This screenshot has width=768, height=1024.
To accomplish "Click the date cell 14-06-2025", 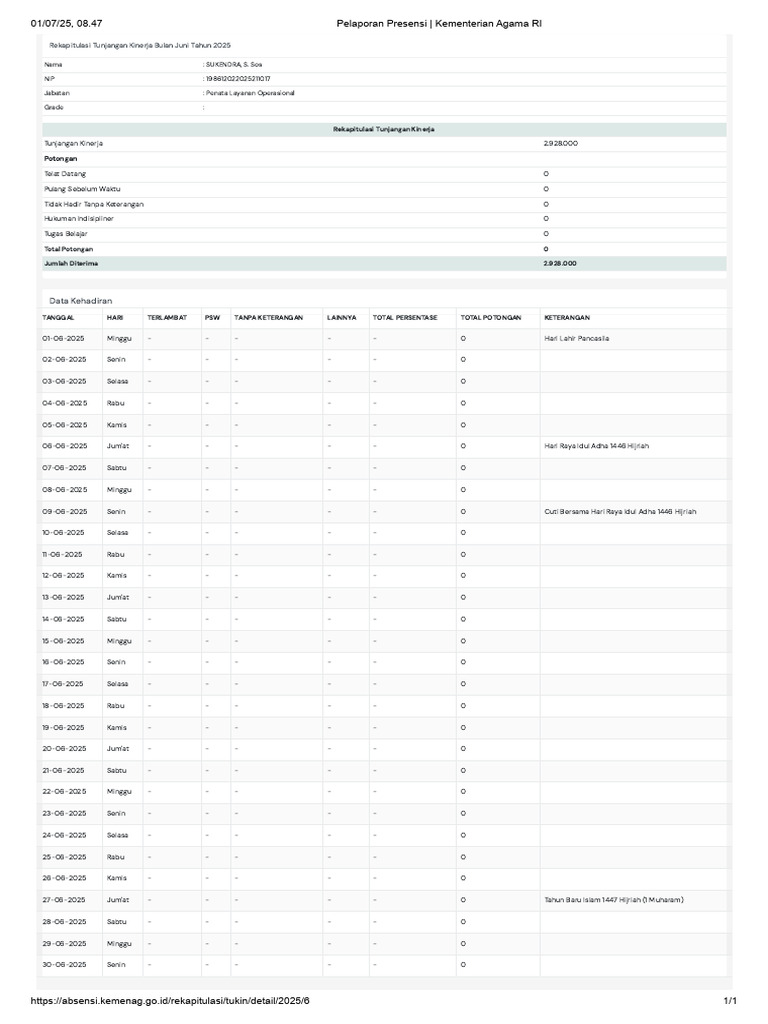I will point(63,620).
